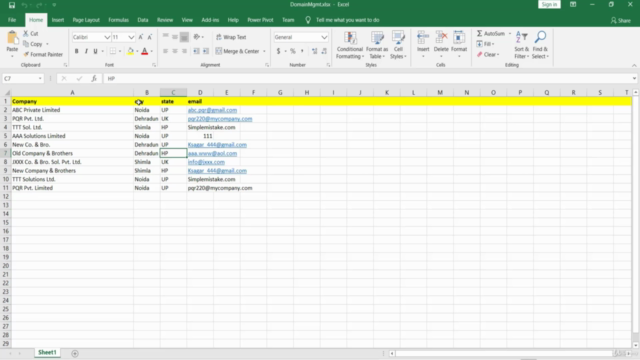This screenshot has width=640, height=360.
Task: Toggle Middle Align button
Action: 175,37
